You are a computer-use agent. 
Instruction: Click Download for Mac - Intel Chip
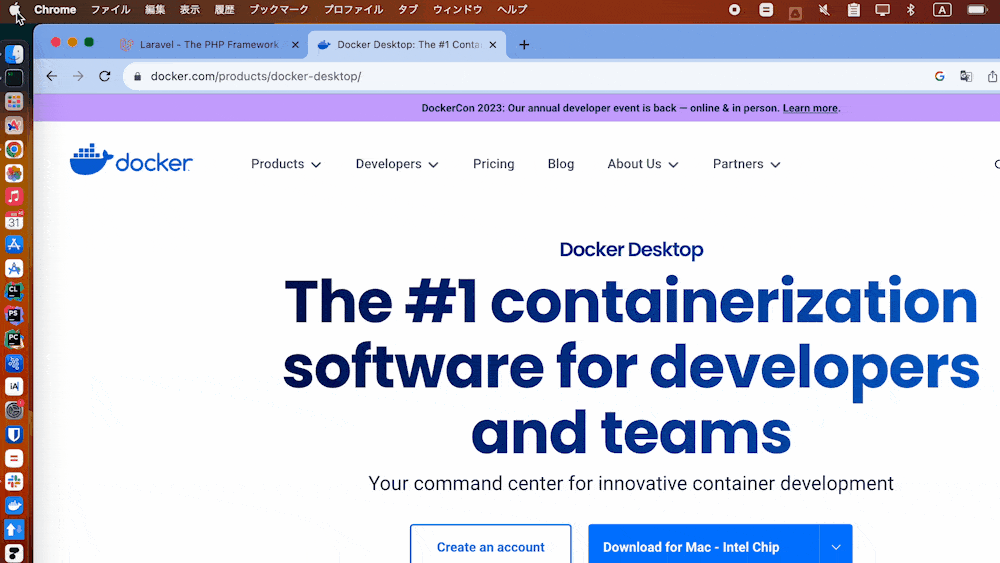703,545
